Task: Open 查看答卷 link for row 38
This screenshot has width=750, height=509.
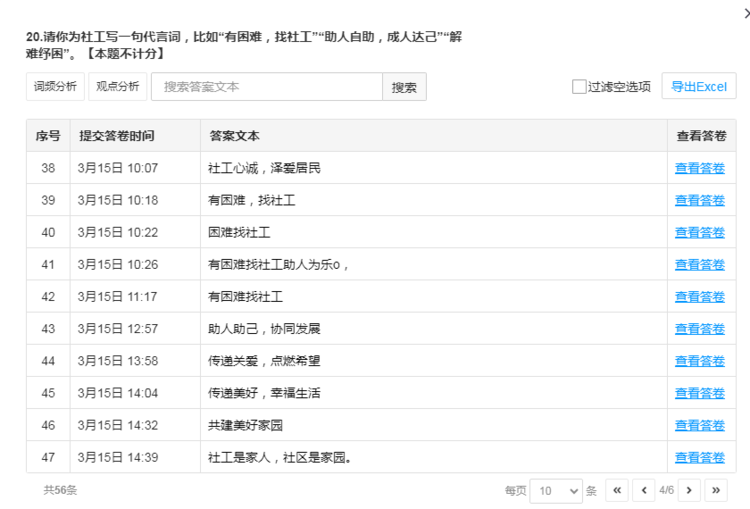Action: click(699, 168)
